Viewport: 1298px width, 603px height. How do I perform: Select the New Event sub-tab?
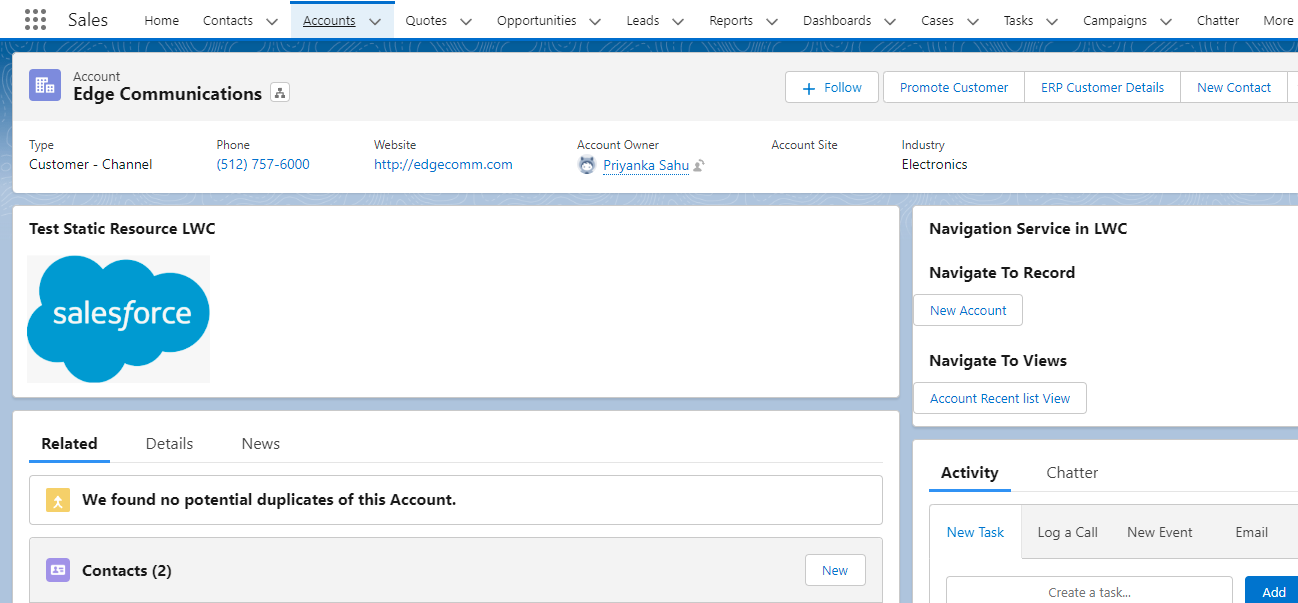pos(1159,532)
